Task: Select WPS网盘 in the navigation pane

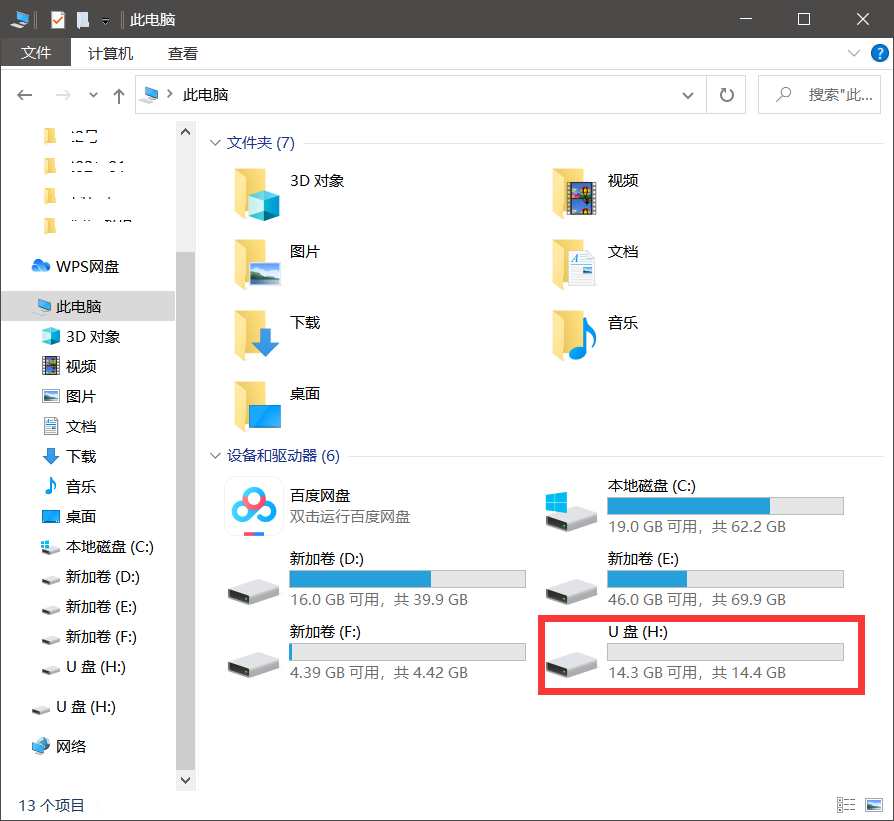Action: coord(87,266)
